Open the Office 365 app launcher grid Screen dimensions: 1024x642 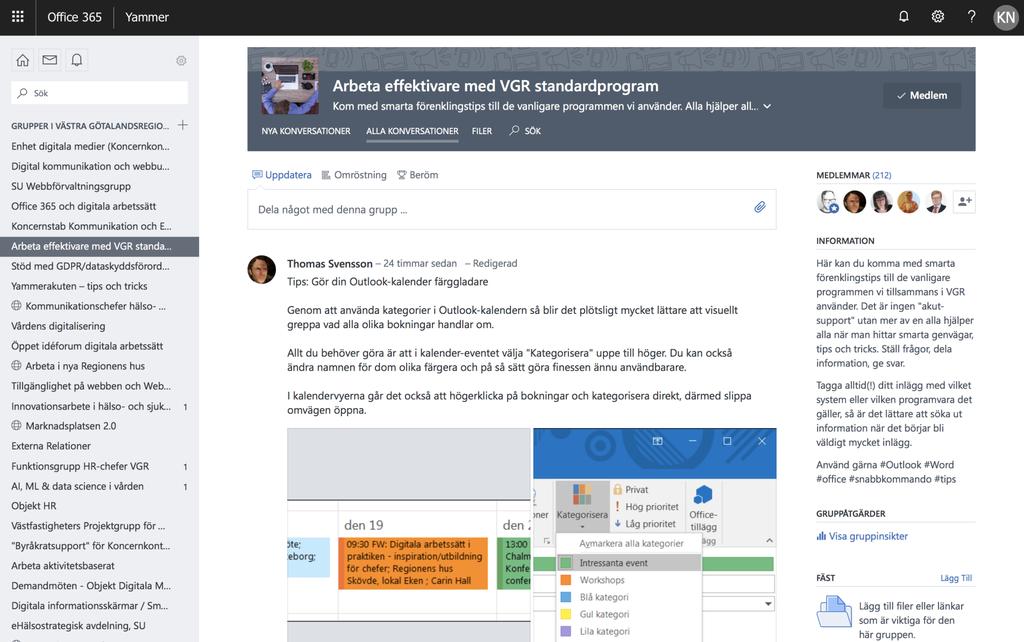coord(18,17)
